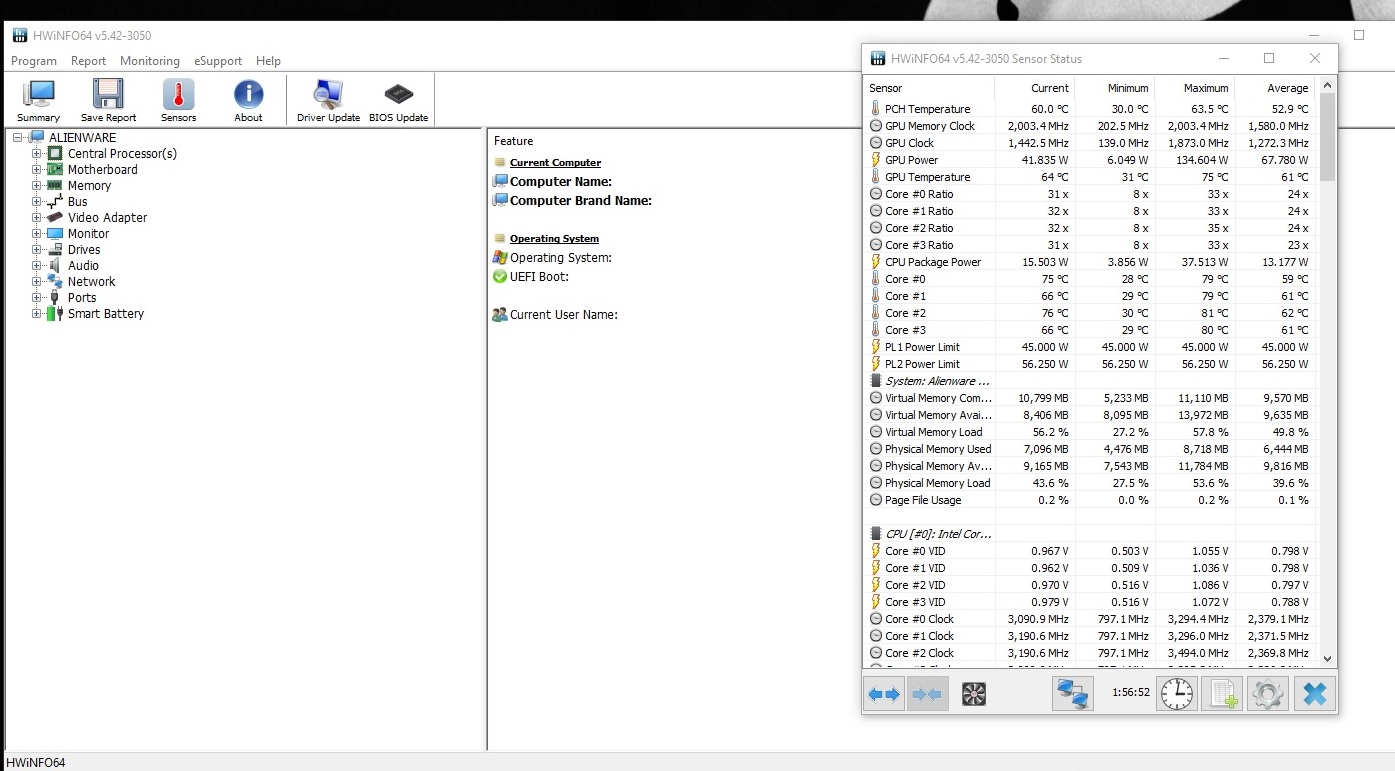The image size is (1395, 771).
Task: Click the Save Report floppy icon
Action: tap(108, 101)
